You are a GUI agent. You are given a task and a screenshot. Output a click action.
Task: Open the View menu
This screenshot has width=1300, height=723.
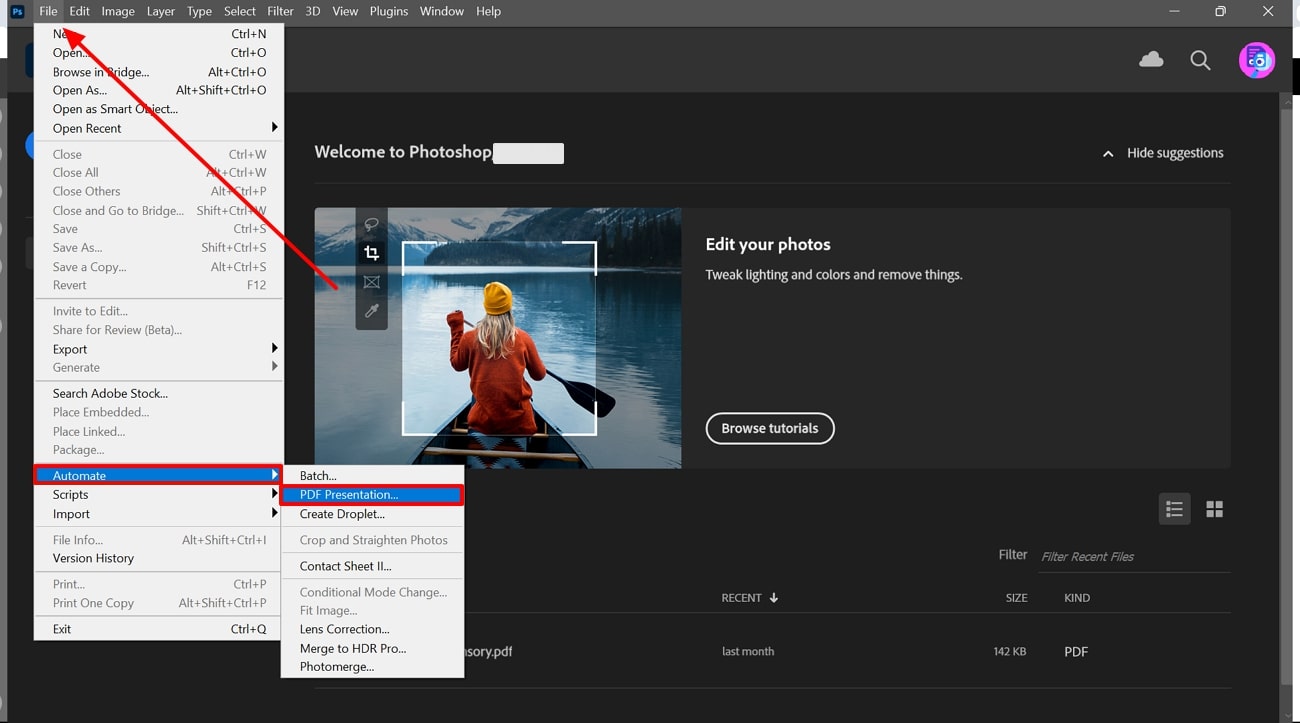345,11
